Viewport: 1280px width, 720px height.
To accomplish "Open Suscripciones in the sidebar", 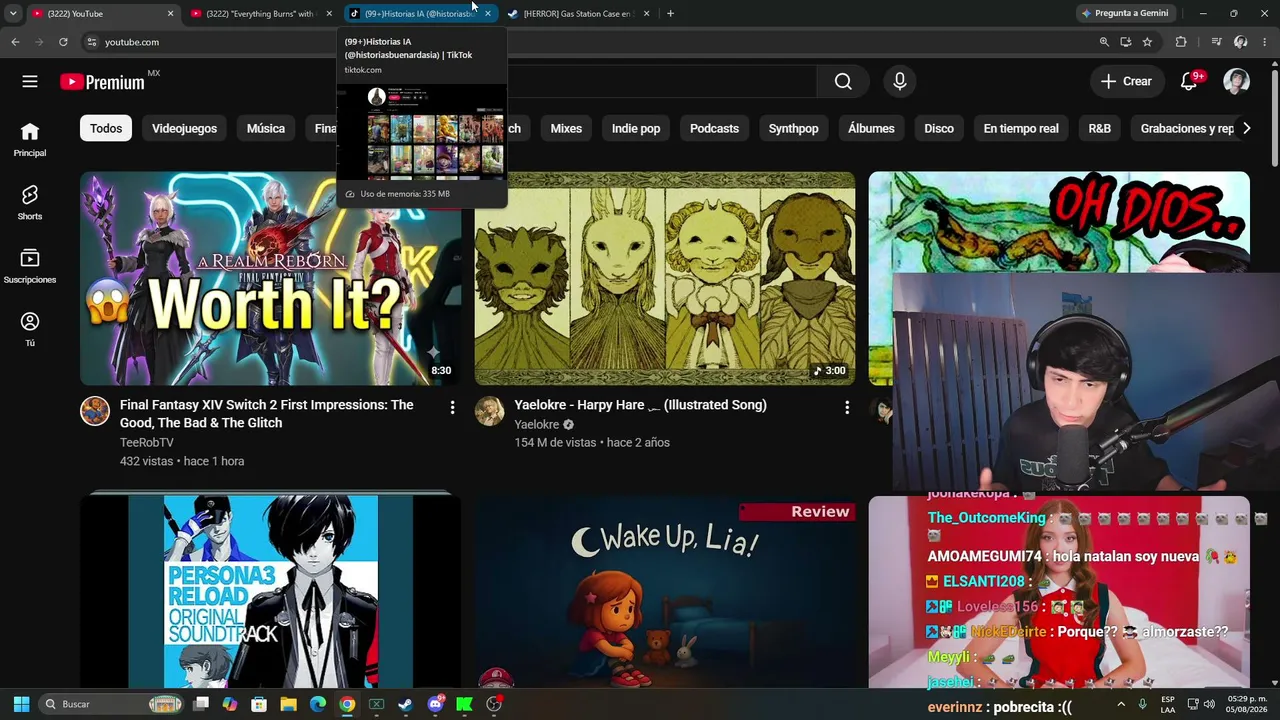I will tap(30, 266).
